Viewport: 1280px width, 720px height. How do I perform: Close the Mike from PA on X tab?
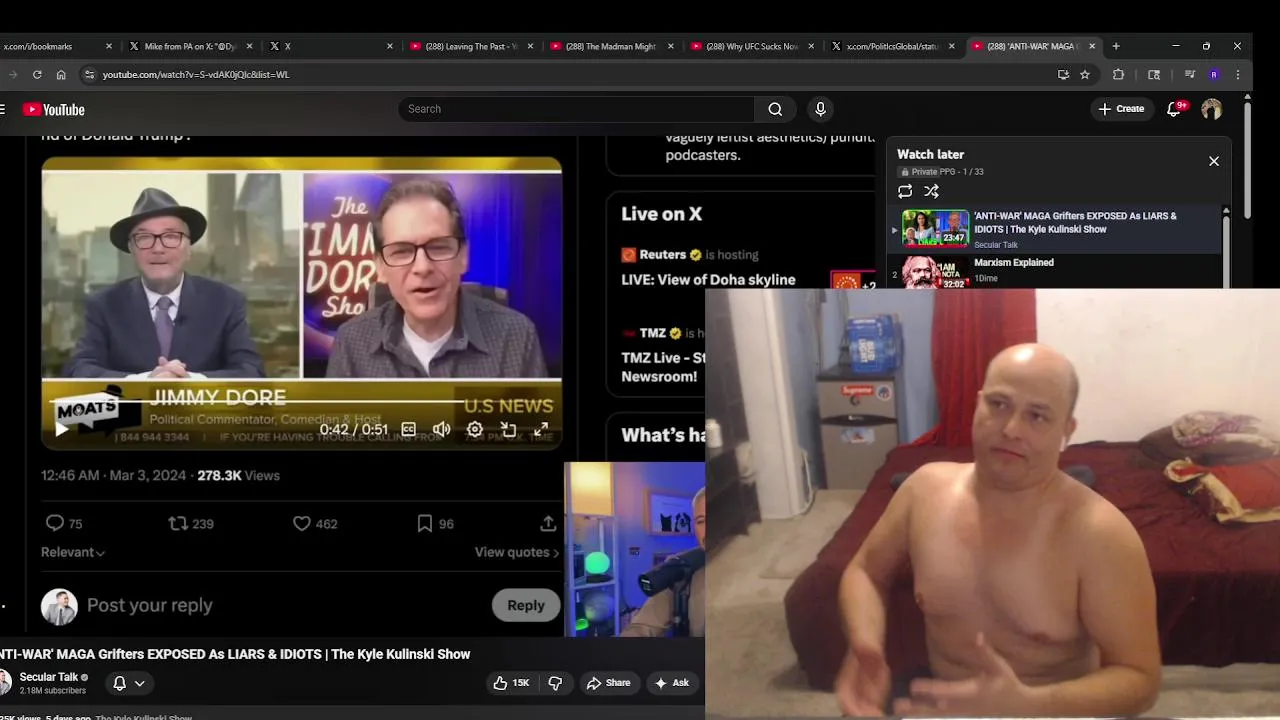click(x=249, y=46)
